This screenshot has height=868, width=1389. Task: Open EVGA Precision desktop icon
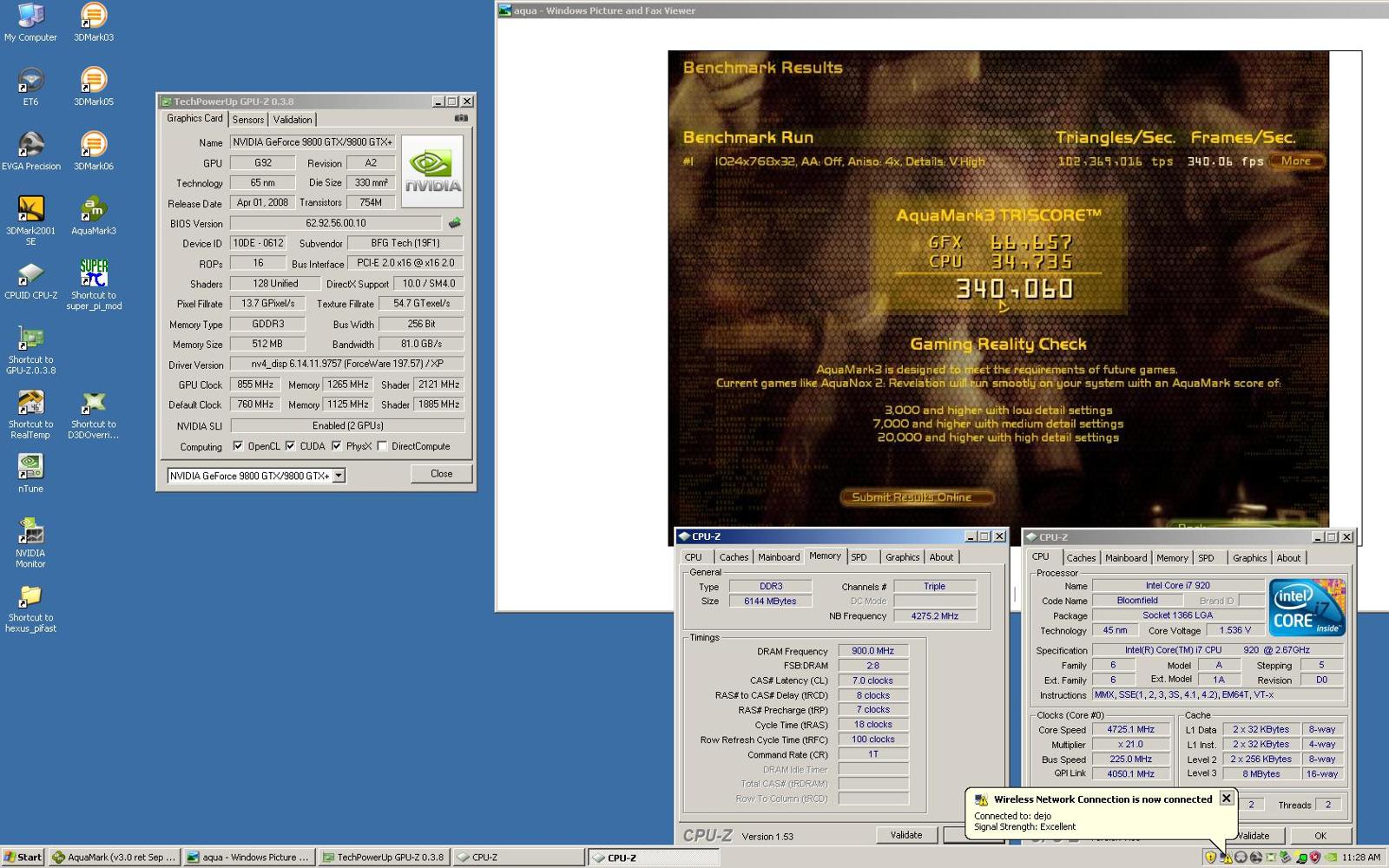tap(30, 151)
